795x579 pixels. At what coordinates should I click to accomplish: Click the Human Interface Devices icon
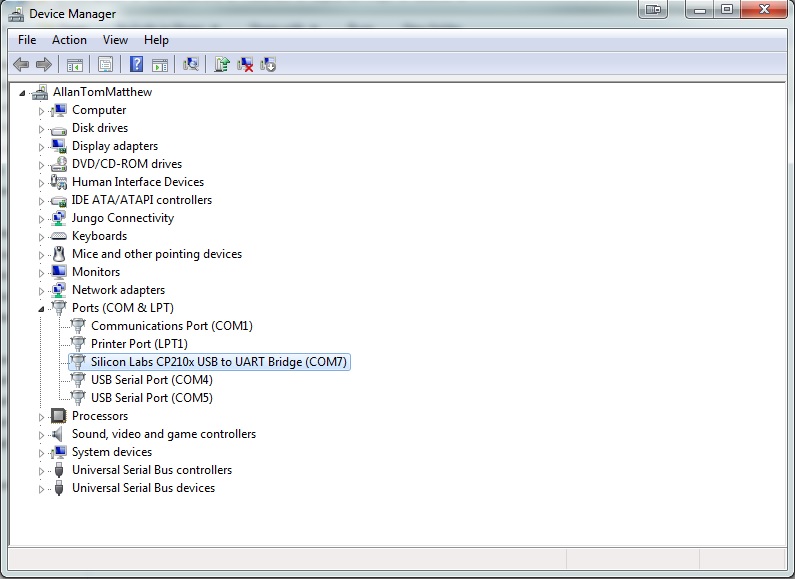coord(59,182)
